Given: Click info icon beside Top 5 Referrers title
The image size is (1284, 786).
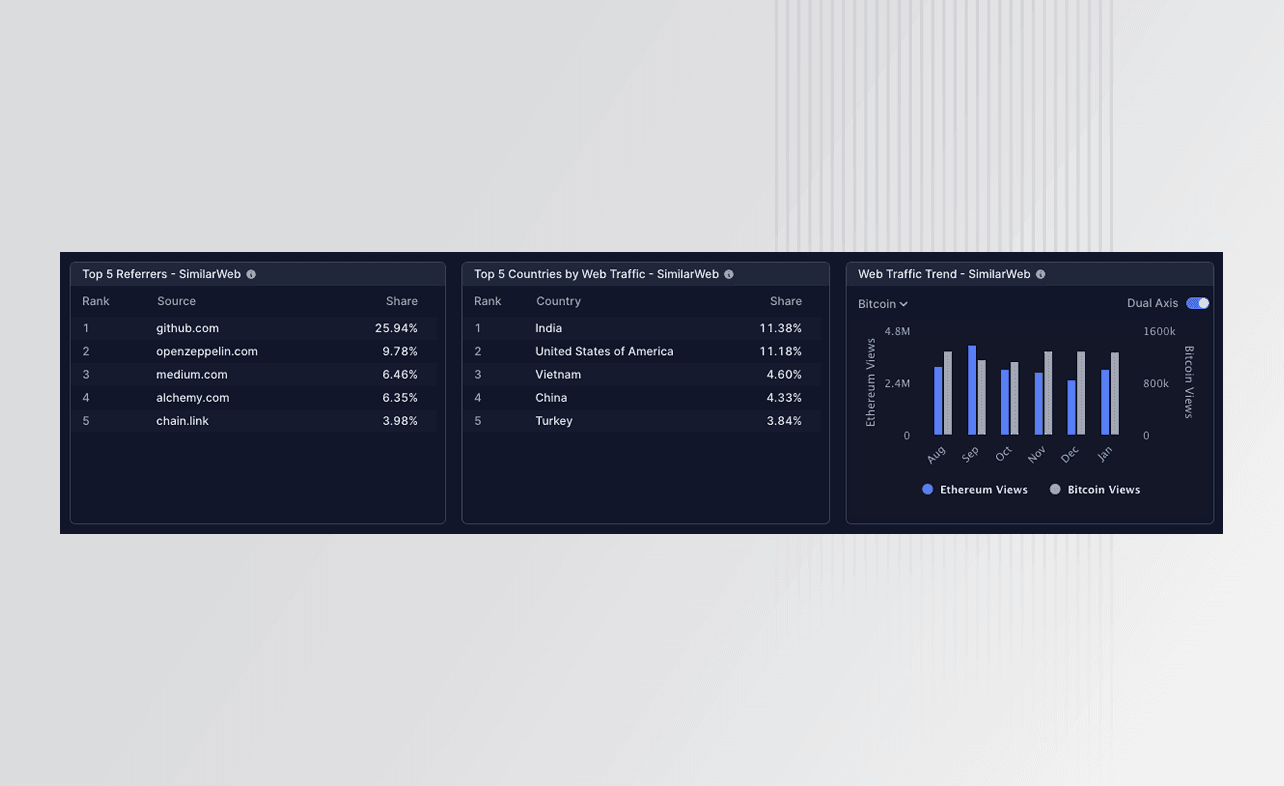Looking at the screenshot, I should (251, 274).
